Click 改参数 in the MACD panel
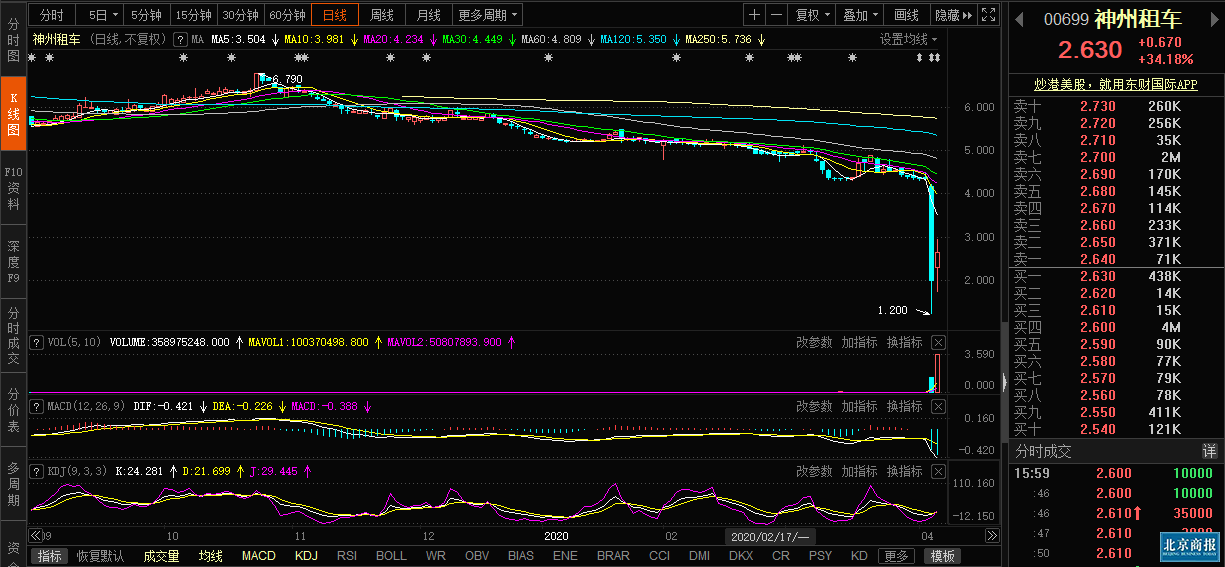 (x=814, y=406)
